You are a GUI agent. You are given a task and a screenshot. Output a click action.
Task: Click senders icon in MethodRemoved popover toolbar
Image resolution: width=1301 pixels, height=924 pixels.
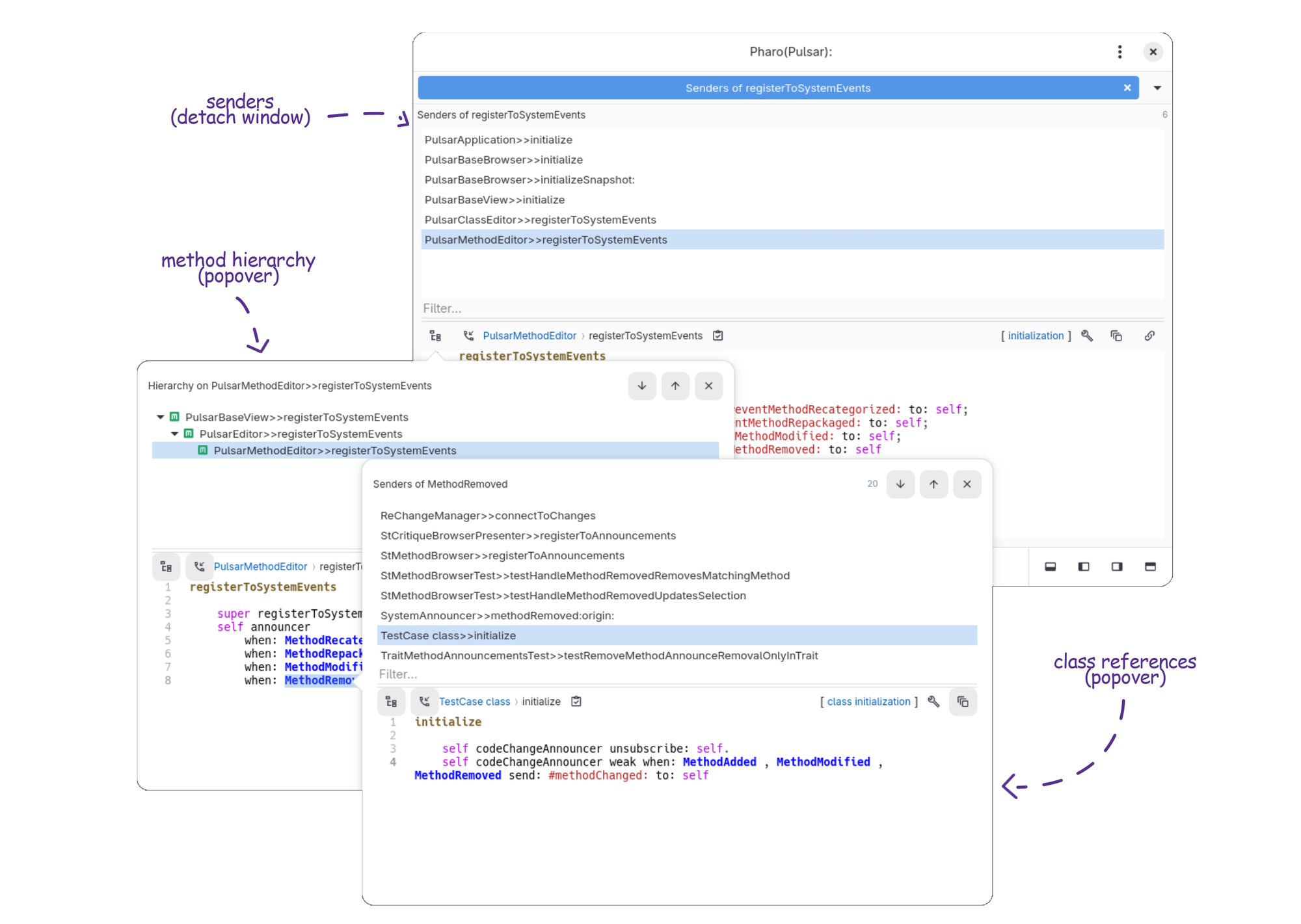(424, 702)
